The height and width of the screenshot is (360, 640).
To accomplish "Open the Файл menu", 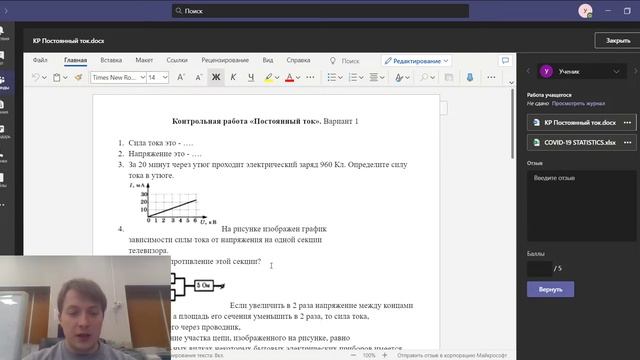I will click(40, 60).
